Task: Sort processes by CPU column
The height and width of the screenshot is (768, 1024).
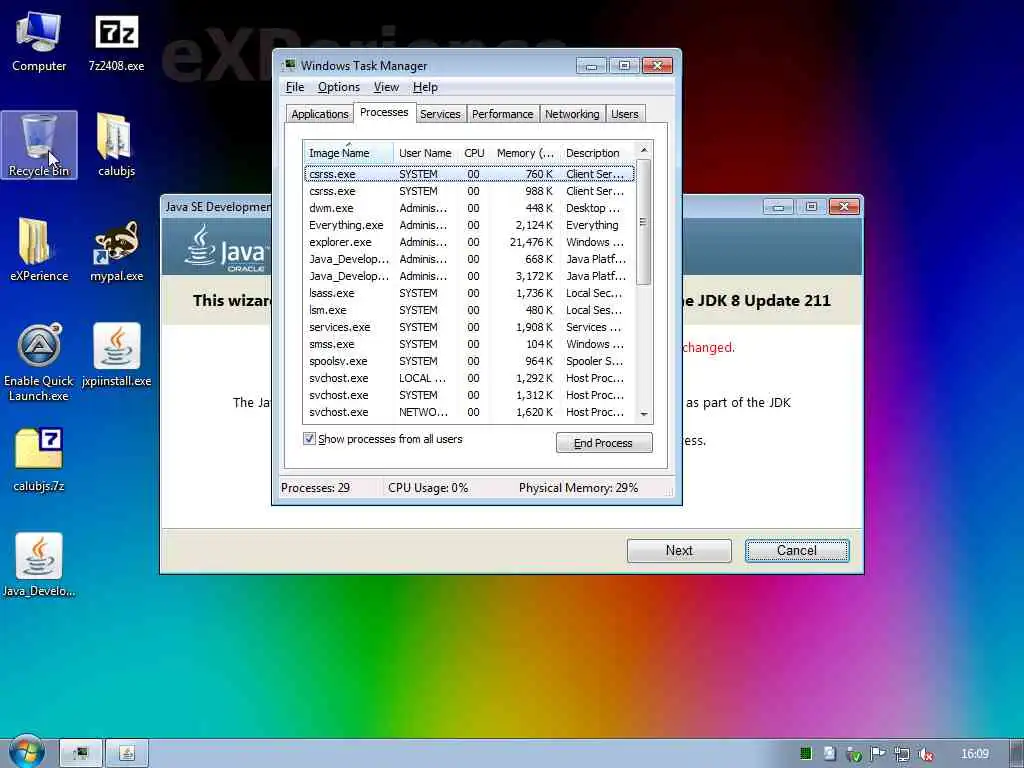Action: pyautogui.click(x=474, y=153)
